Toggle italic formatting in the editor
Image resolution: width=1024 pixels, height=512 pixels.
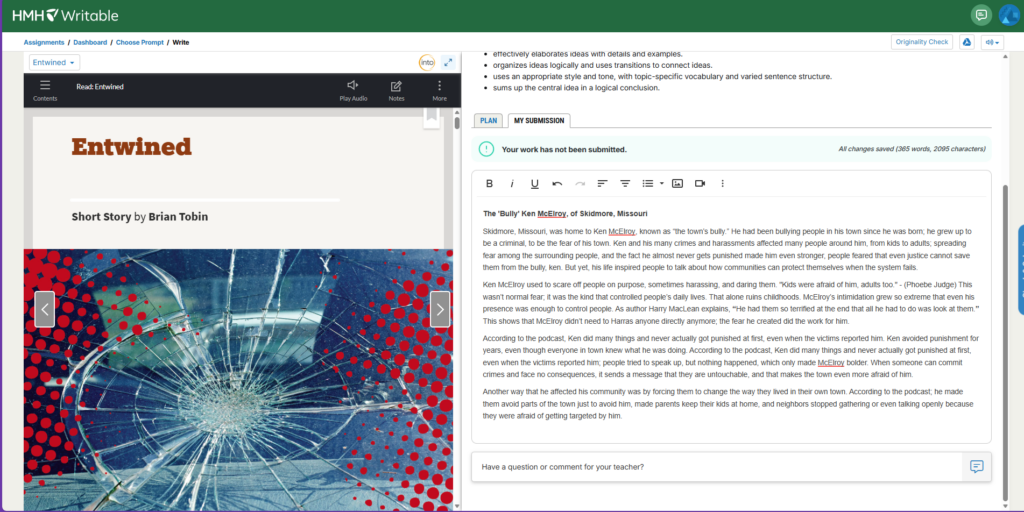click(x=512, y=184)
